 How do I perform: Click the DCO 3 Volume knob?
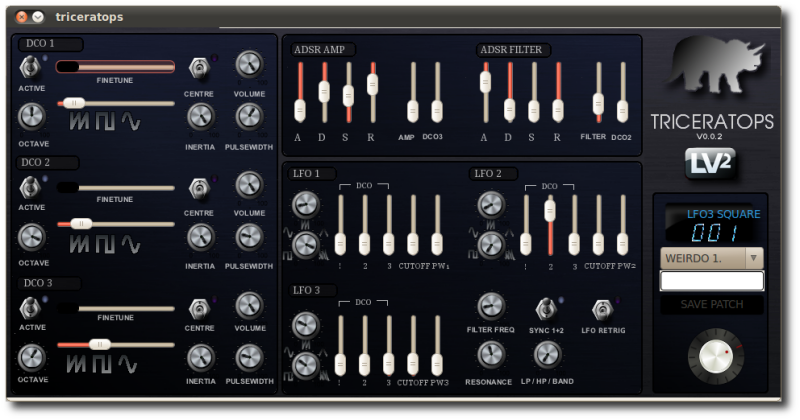click(249, 306)
